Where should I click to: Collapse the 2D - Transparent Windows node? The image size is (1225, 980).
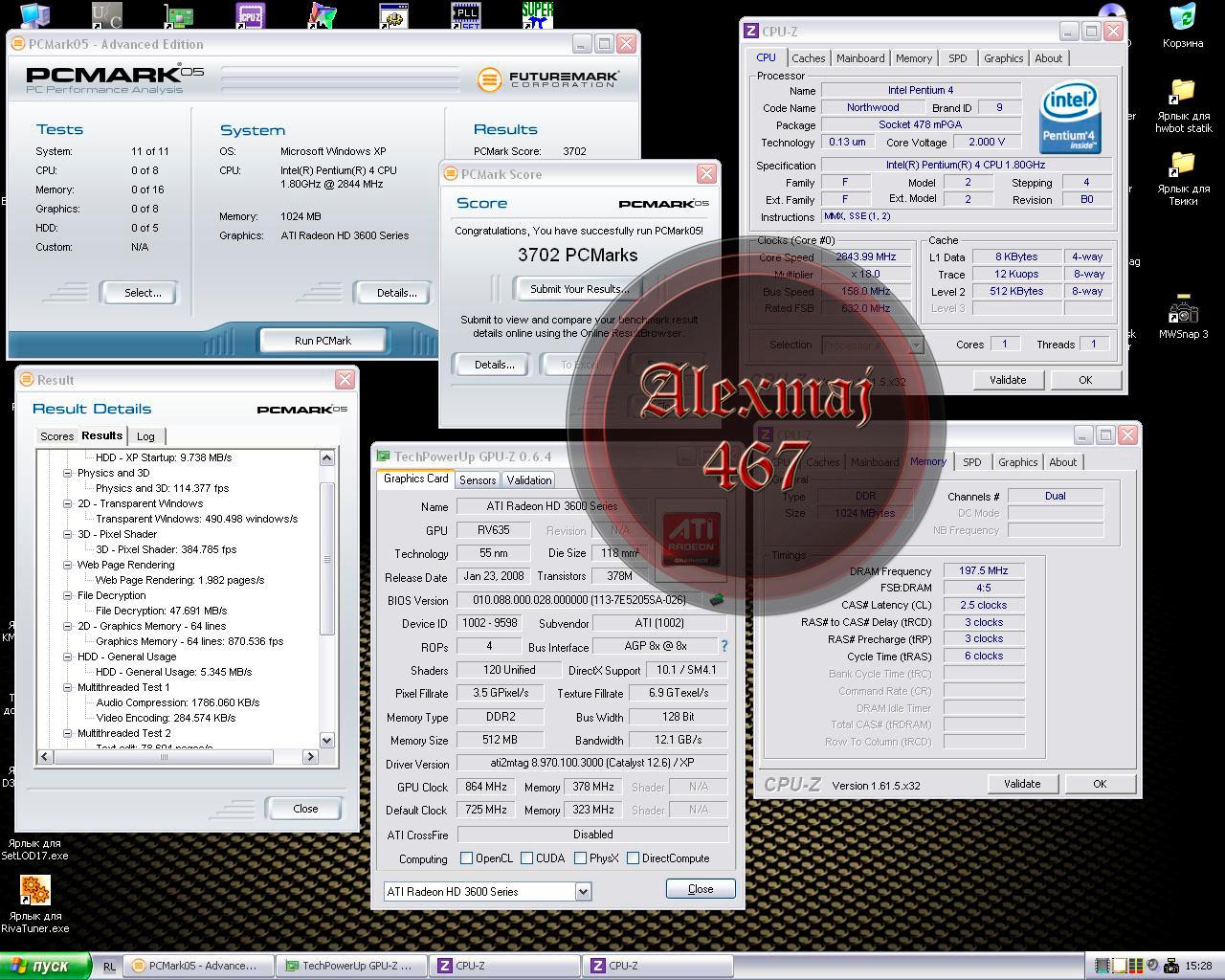pyautogui.click(x=68, y=503)
